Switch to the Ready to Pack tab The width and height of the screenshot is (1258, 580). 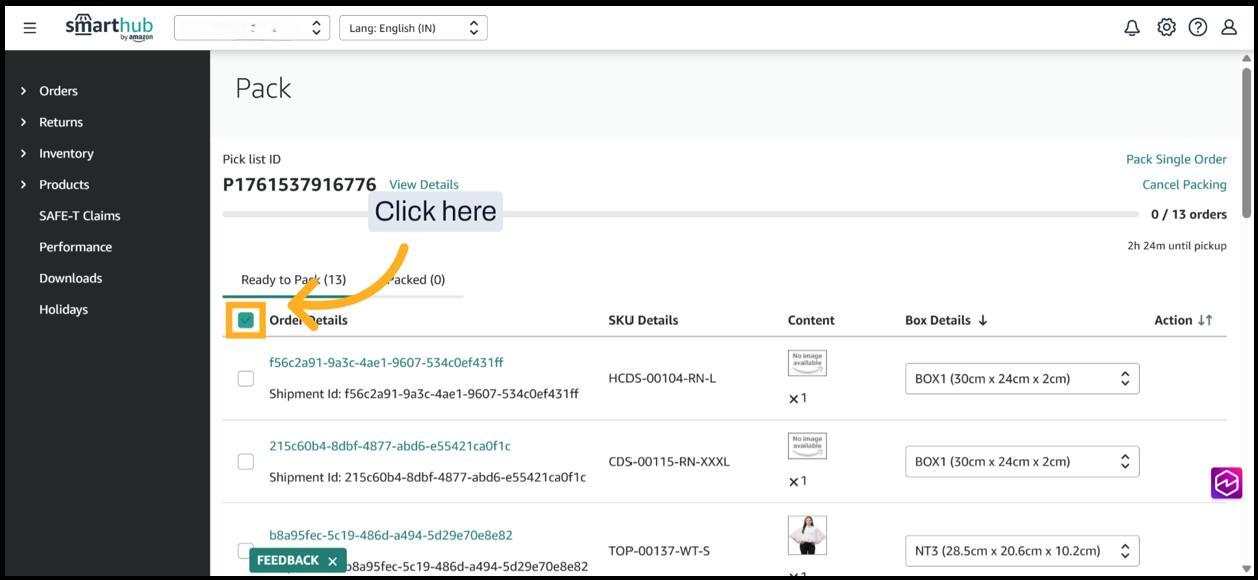click(293, 280)
